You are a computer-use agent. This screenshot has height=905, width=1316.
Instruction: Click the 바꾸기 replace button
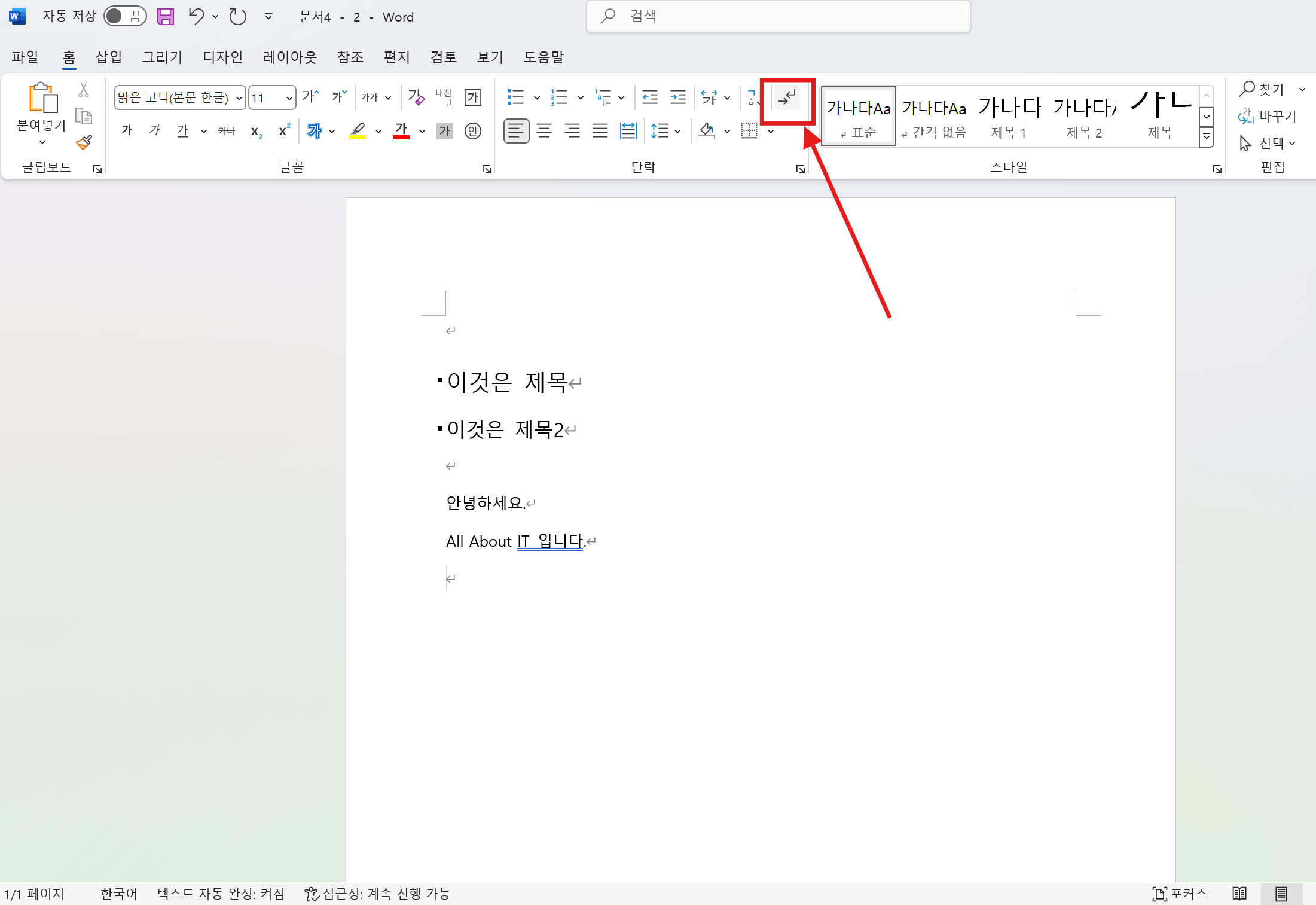click(1268, 116)
